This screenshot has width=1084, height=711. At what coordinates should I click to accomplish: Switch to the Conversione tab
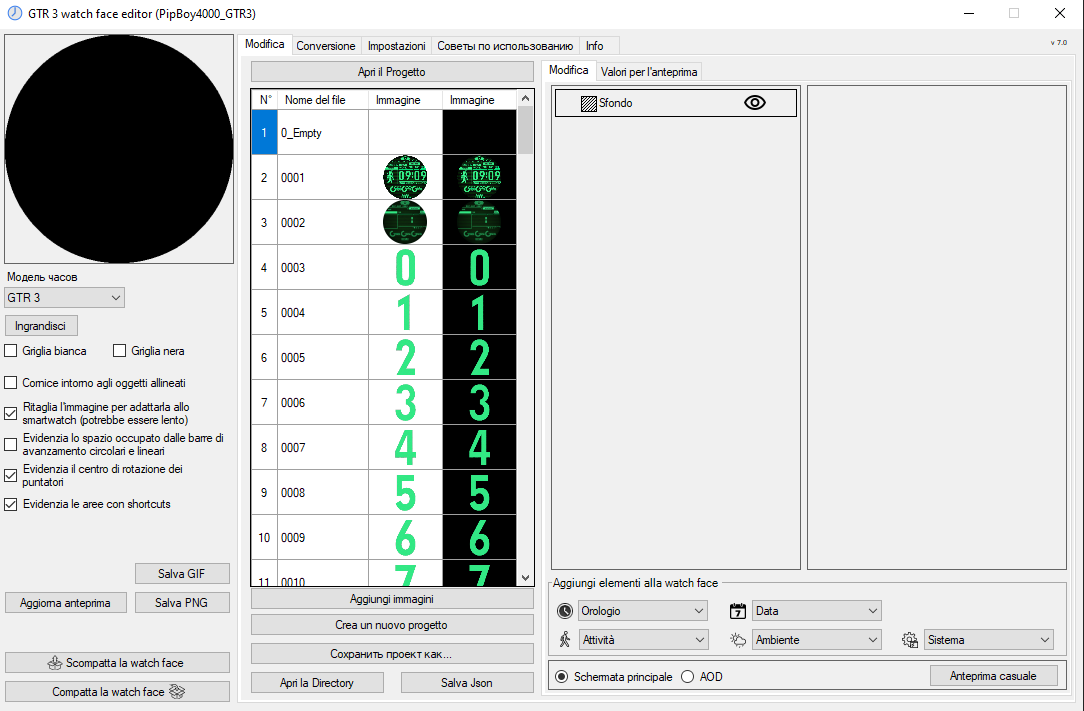(x=326, y=46)
